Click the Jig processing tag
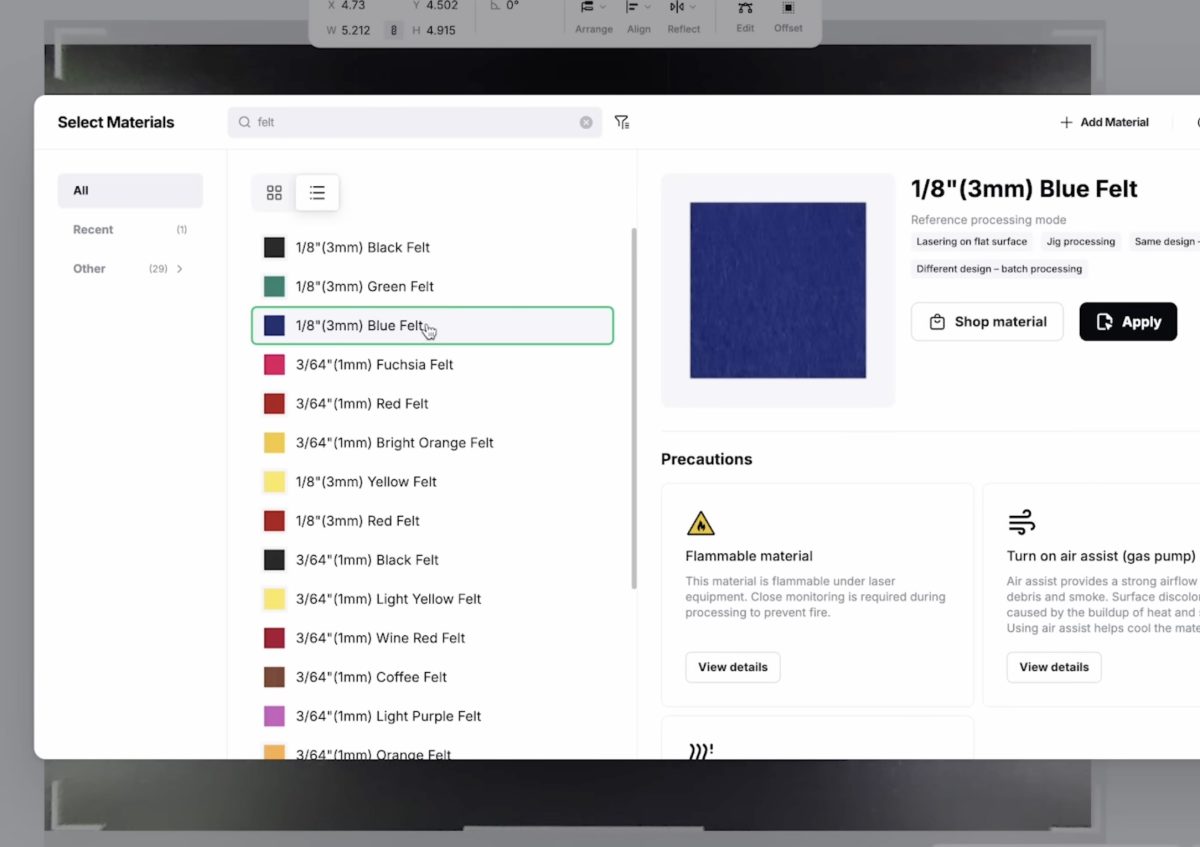 [1080, 242]
